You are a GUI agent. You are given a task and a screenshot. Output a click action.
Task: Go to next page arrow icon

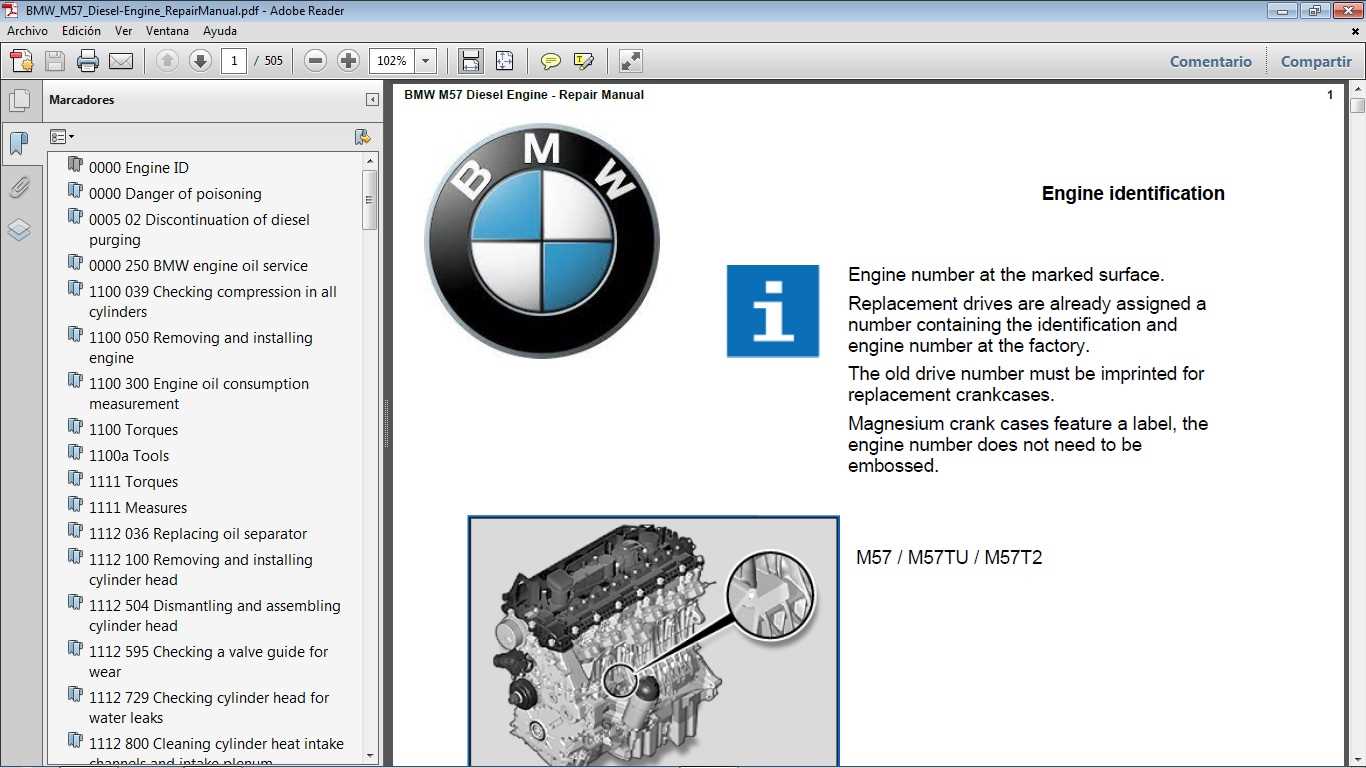click(x=200, y=61)
